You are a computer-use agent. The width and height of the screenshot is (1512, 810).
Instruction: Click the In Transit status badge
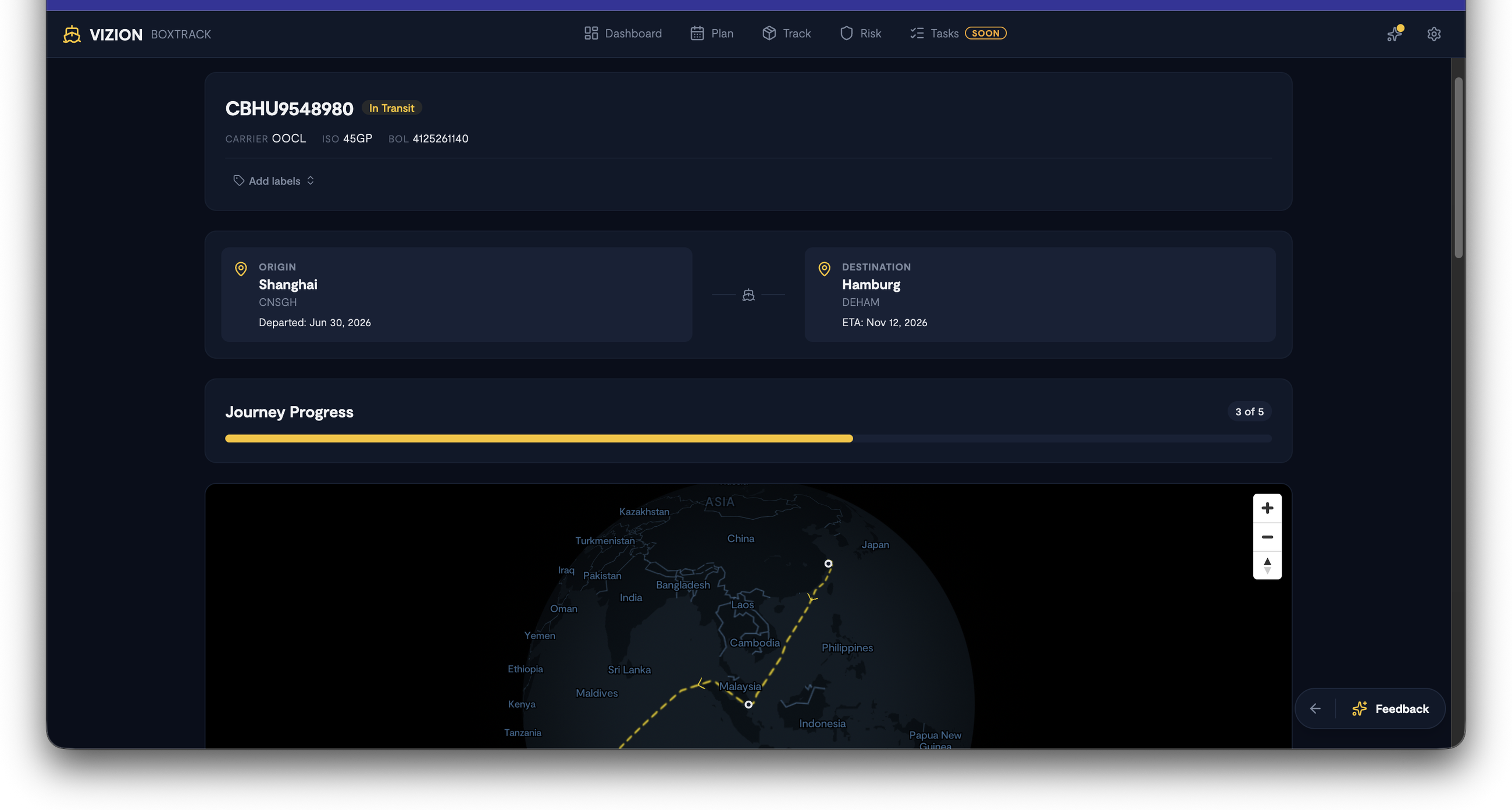point(391,108)
